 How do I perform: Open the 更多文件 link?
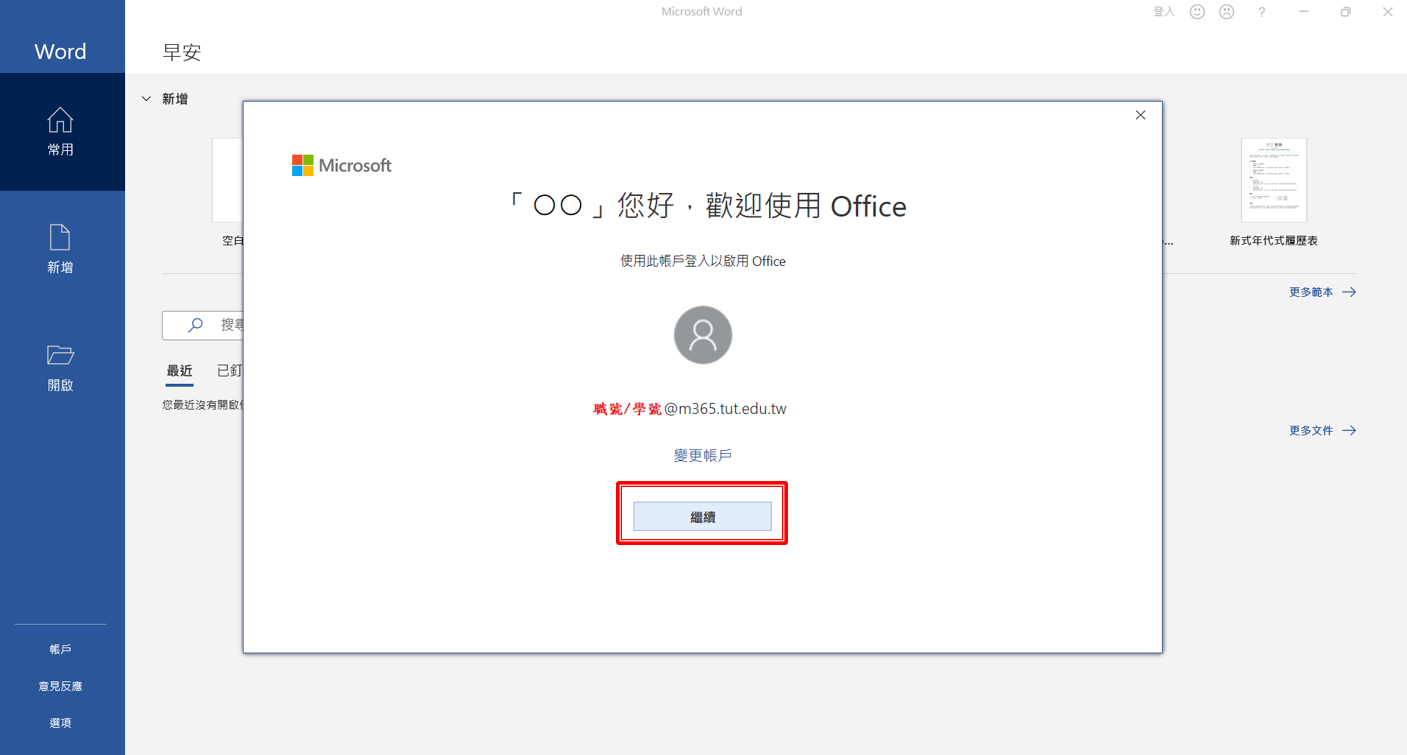(x=1322, y=430)
